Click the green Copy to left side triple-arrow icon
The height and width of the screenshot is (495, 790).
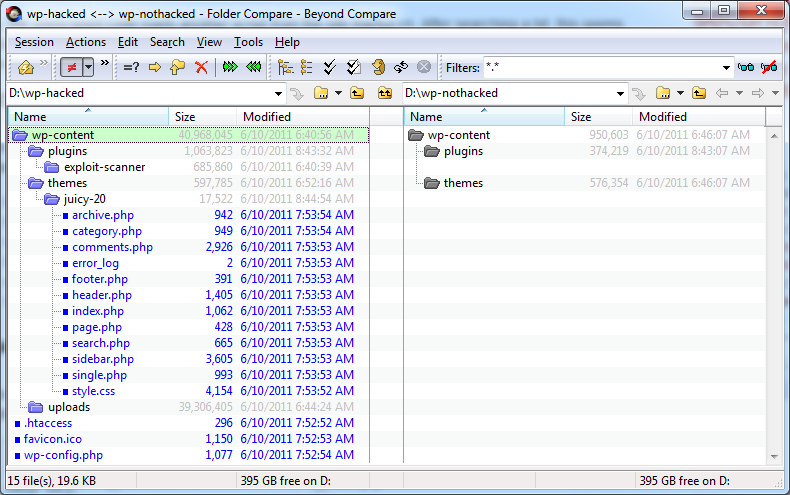(x=253, y=67)
